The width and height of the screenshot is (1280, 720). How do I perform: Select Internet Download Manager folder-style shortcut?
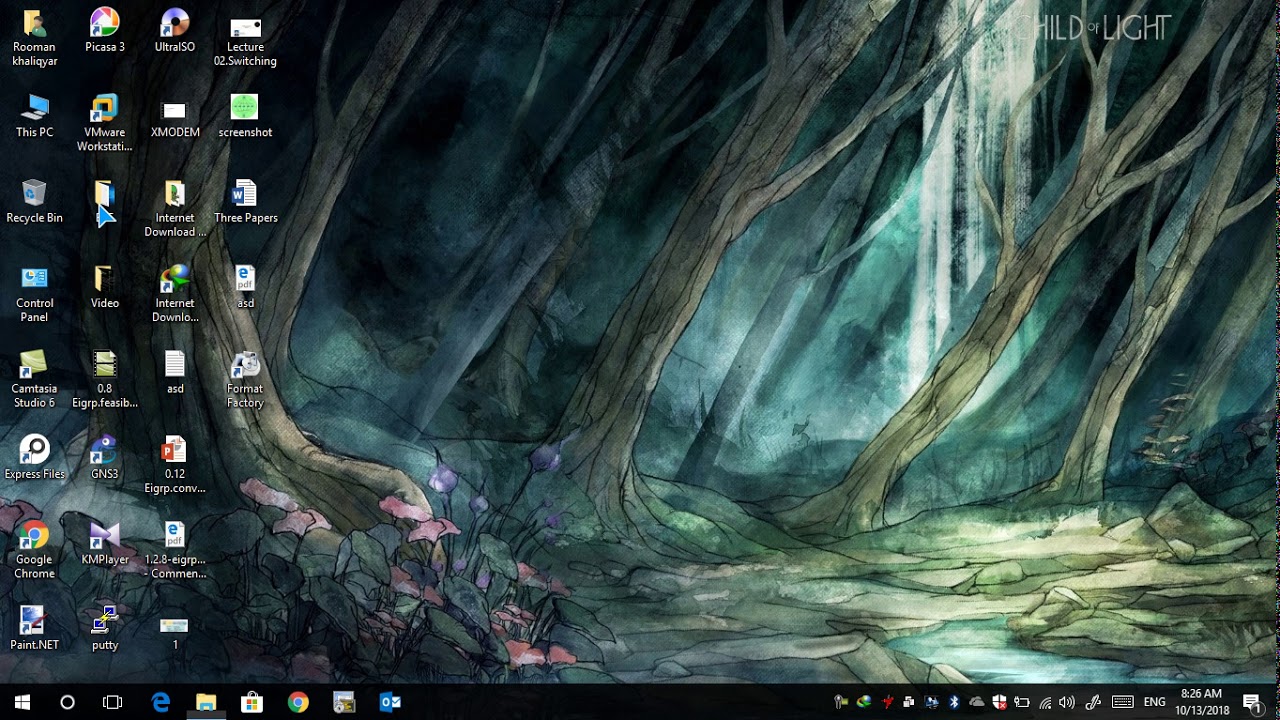(175, 209)
